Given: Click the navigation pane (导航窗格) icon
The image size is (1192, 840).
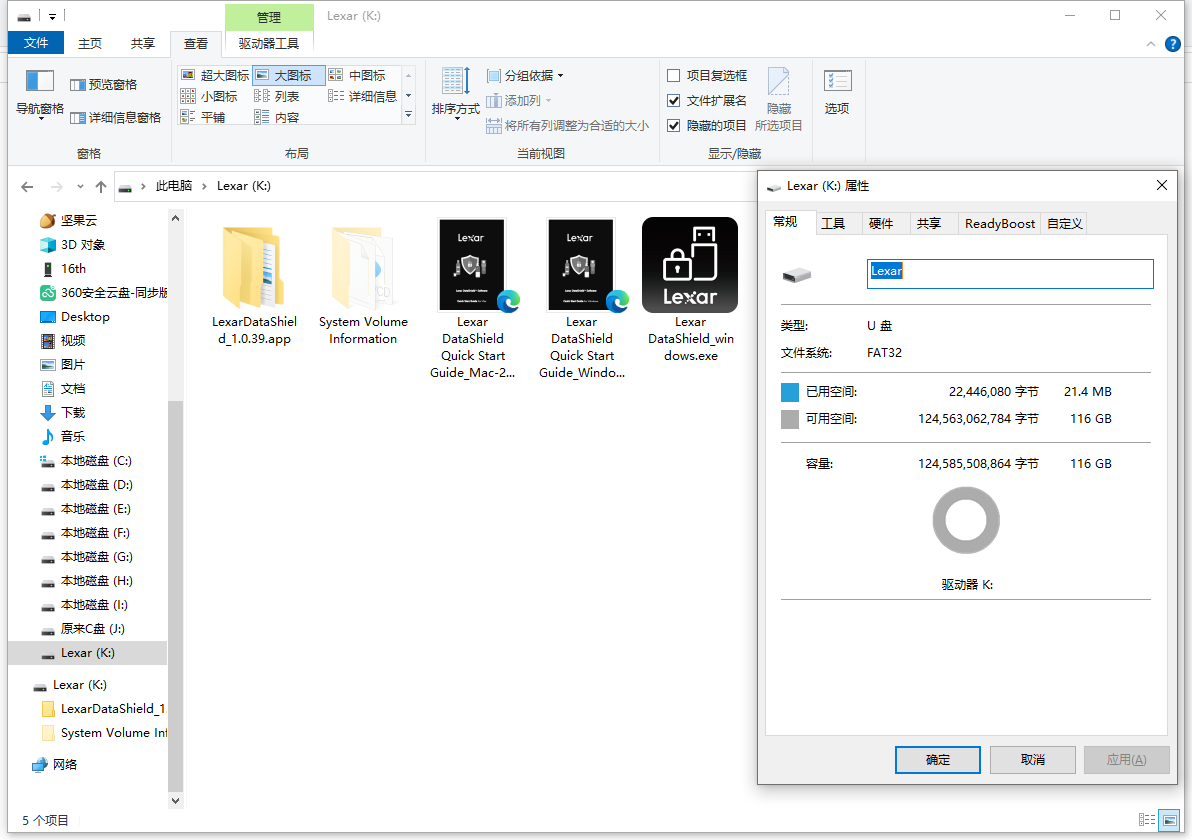Looking at the screenshot, I should pyautogui.click(x=40, y=81).
